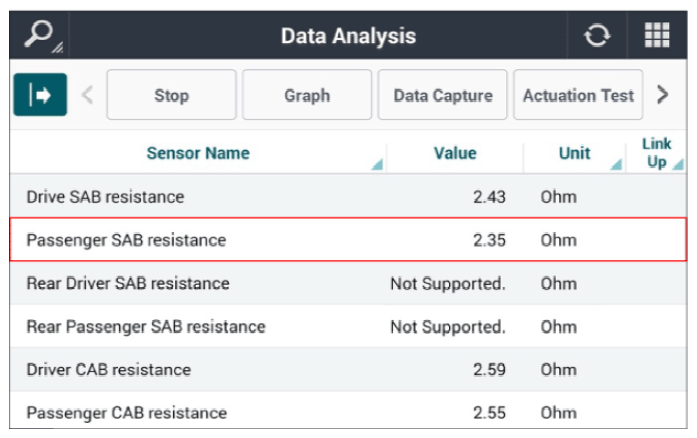The height and width of the screenshot is (438, 697).
Task: Show more toolbar buttons with right chevron
Action: pyautogui.click(x=662, y=95)
